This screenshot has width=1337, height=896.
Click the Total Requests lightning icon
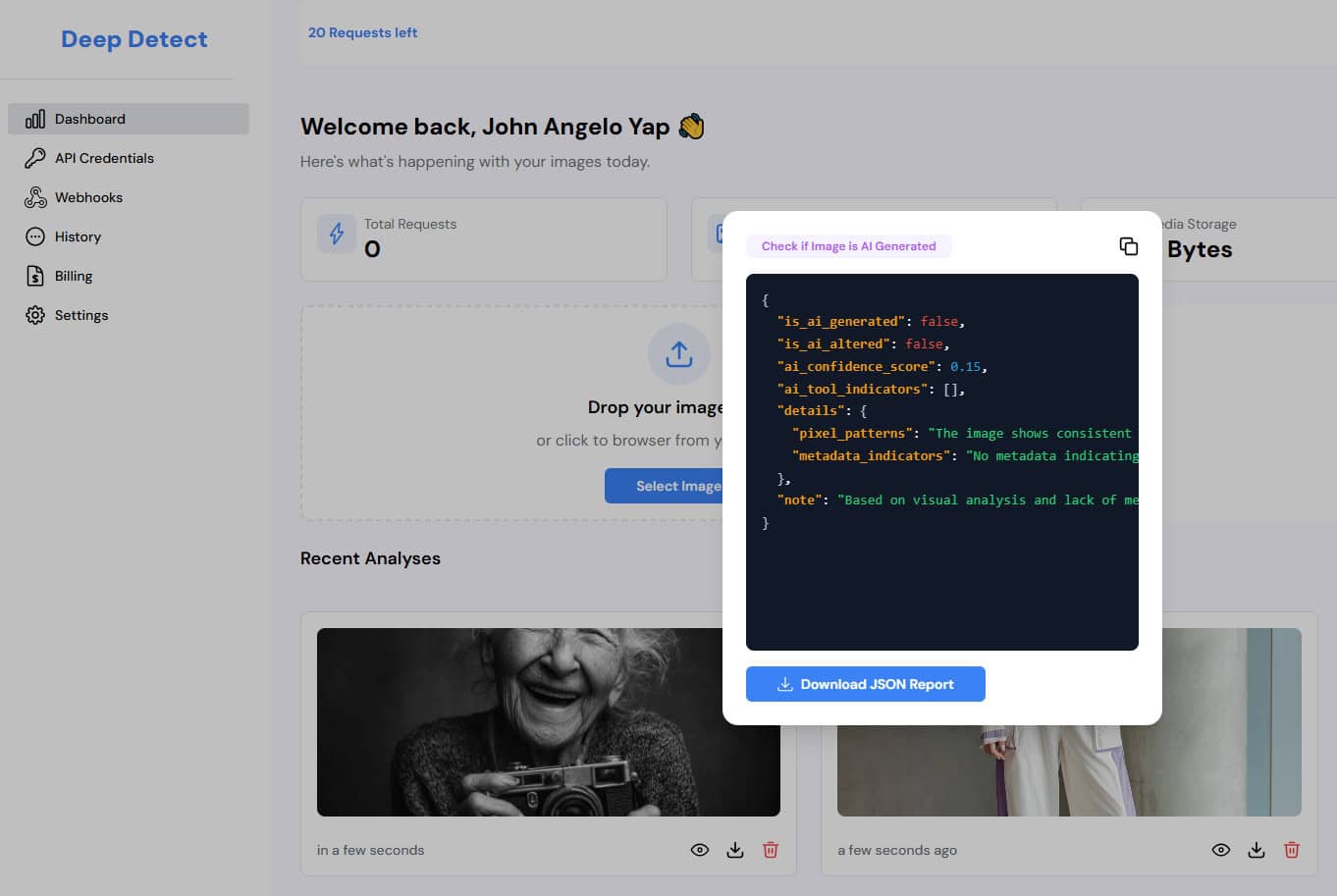[x=337, y=234]
